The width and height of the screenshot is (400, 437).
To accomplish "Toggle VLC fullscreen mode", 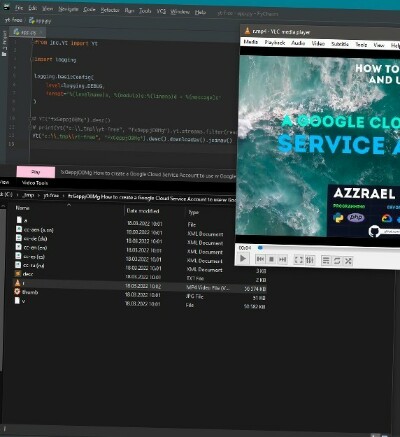I will pyautogui.click(x=298, y=260).
